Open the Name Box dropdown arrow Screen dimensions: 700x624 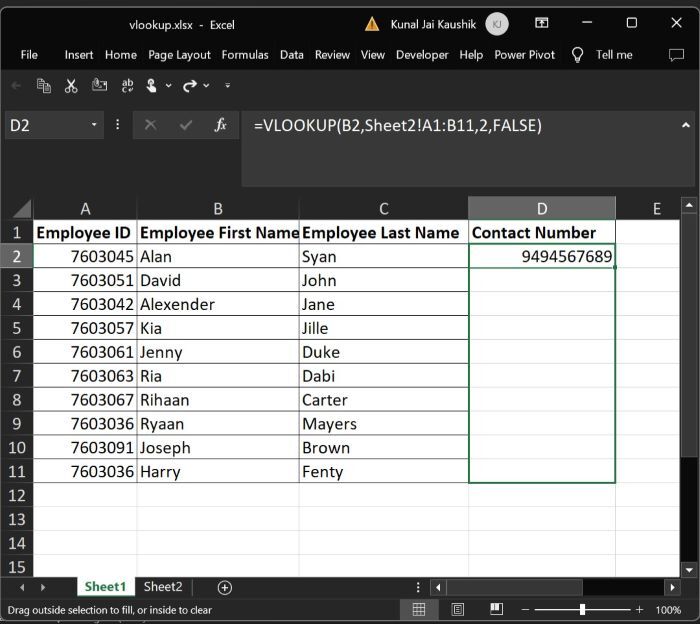pos(94,125)
